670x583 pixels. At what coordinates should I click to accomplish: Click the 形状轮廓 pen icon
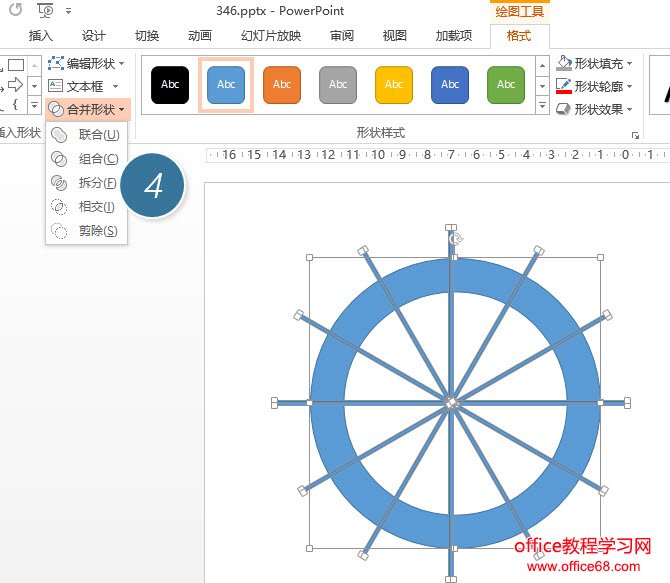click(x=564, y=86)
